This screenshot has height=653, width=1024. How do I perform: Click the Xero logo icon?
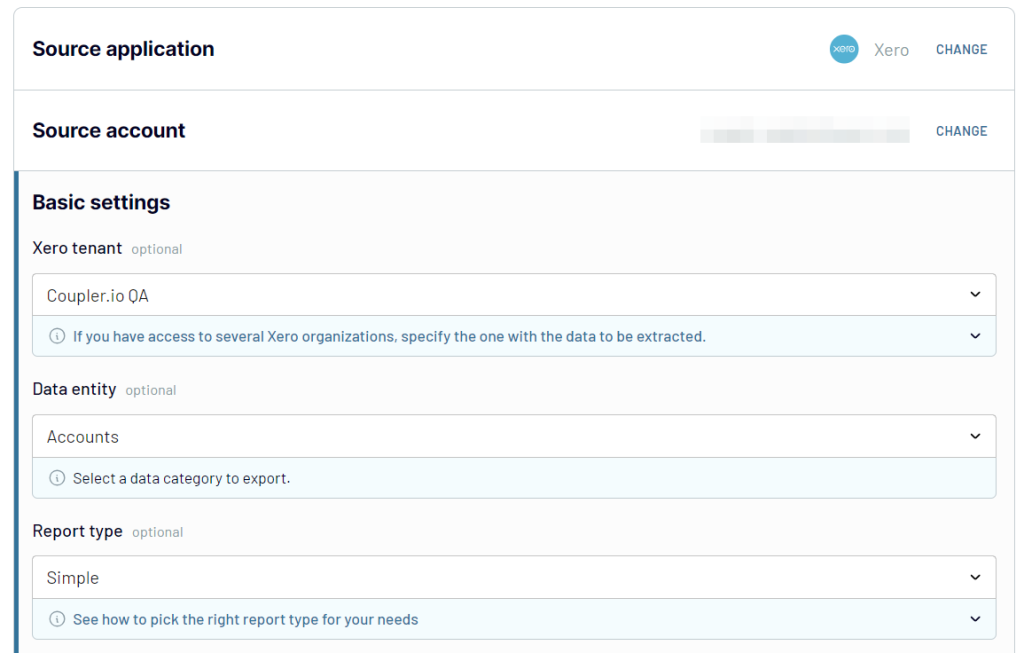[x=844, y=49]
